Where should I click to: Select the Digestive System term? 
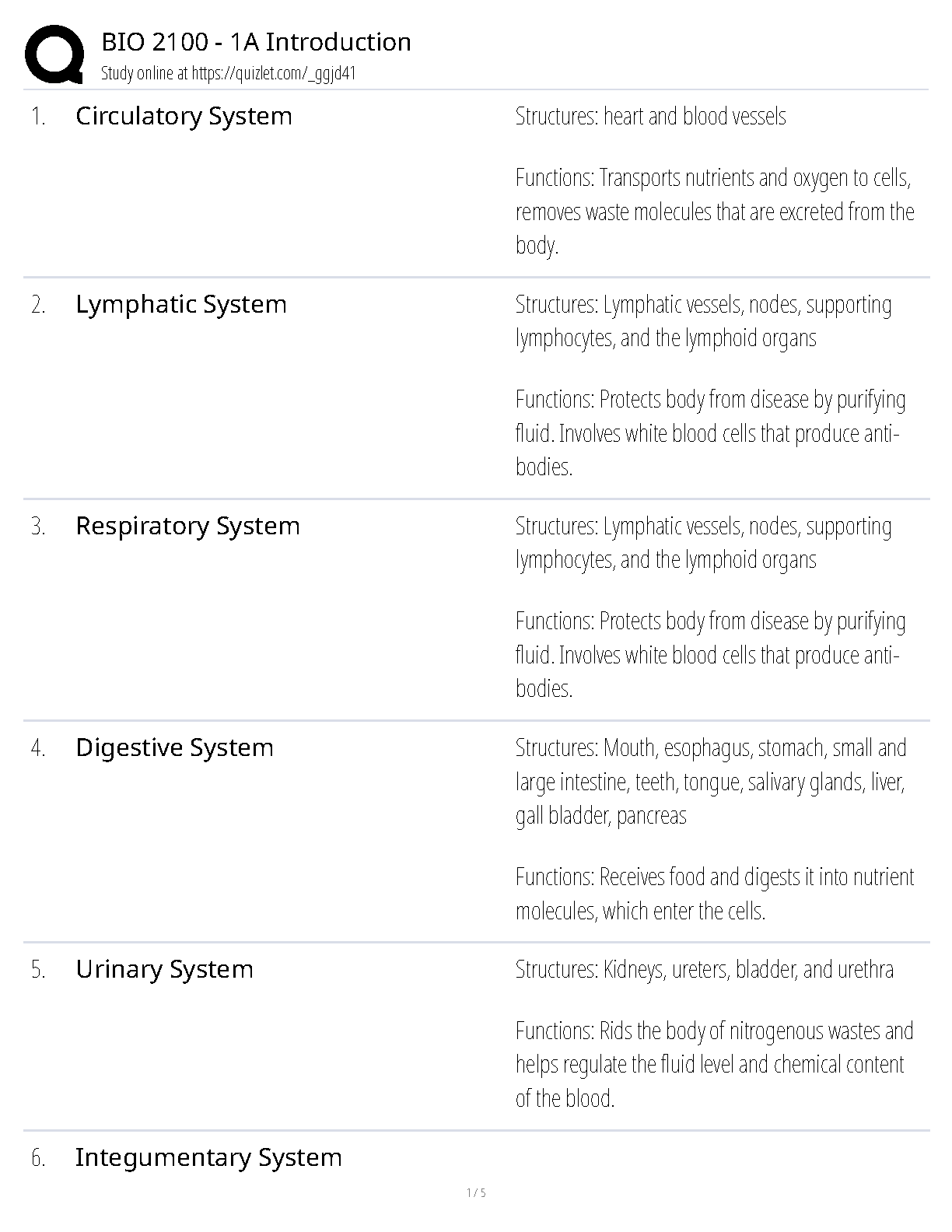[174, 747]
